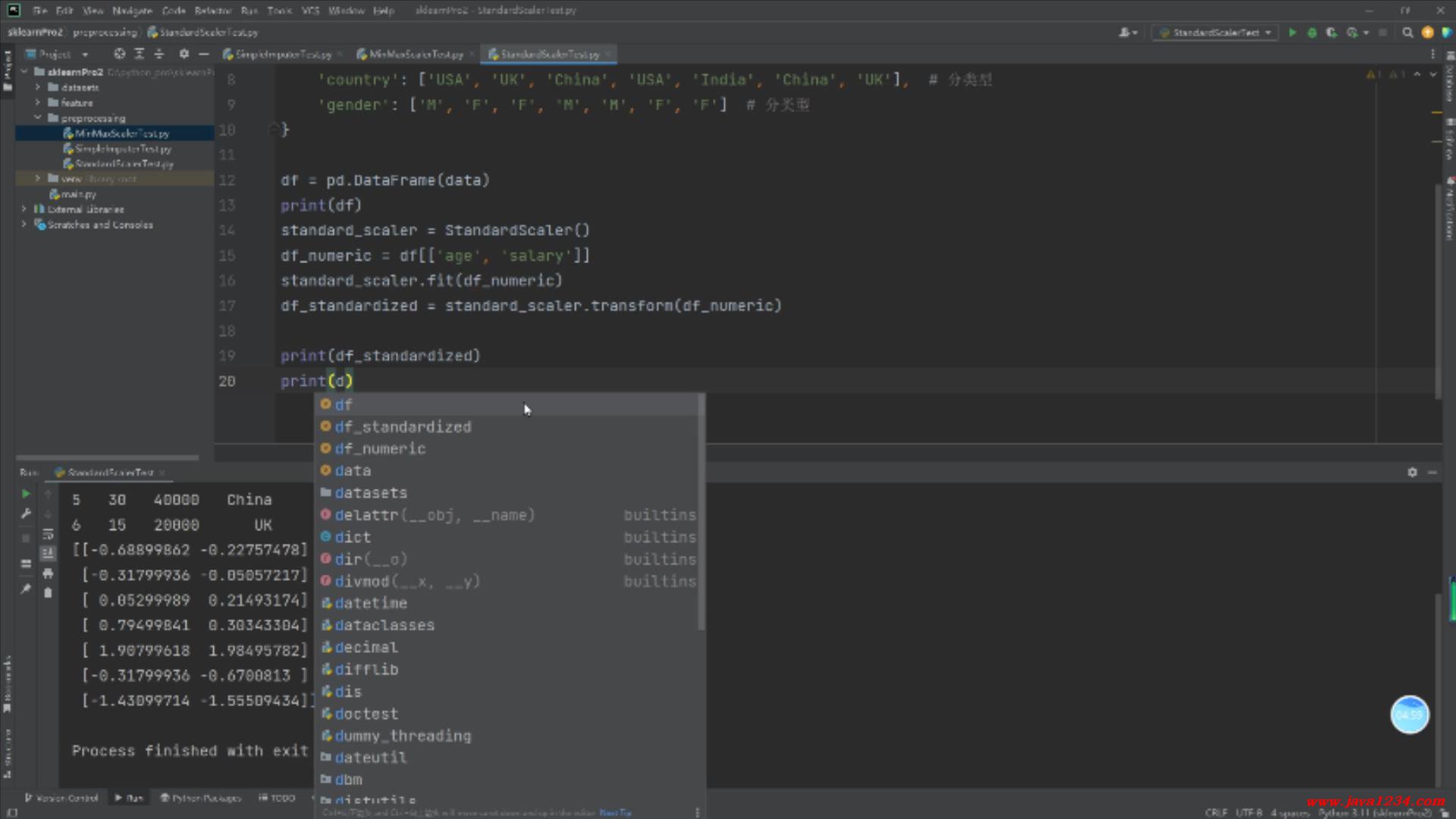Click the locate/select opened file target icon
1456x819 pixels.
pyautogui.click(x=119, y=54)
